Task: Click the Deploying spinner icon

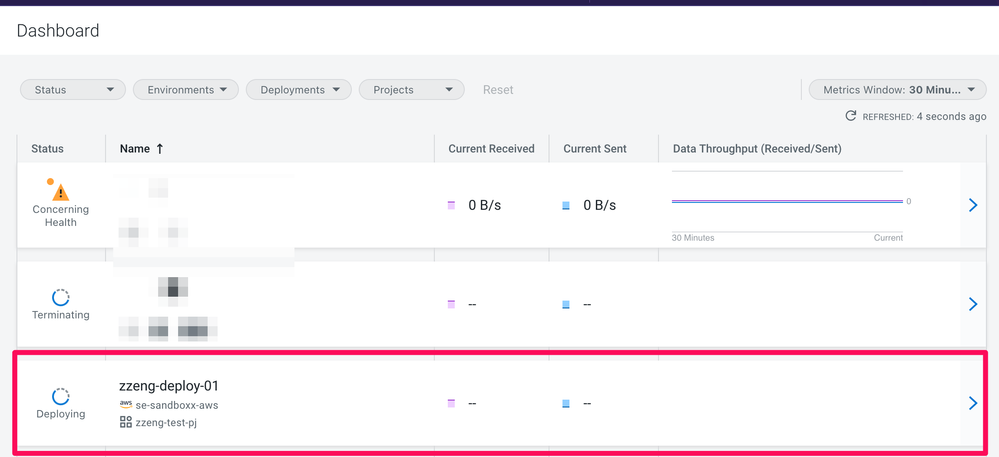Action: pyautogui.click(x=60, y=396)
